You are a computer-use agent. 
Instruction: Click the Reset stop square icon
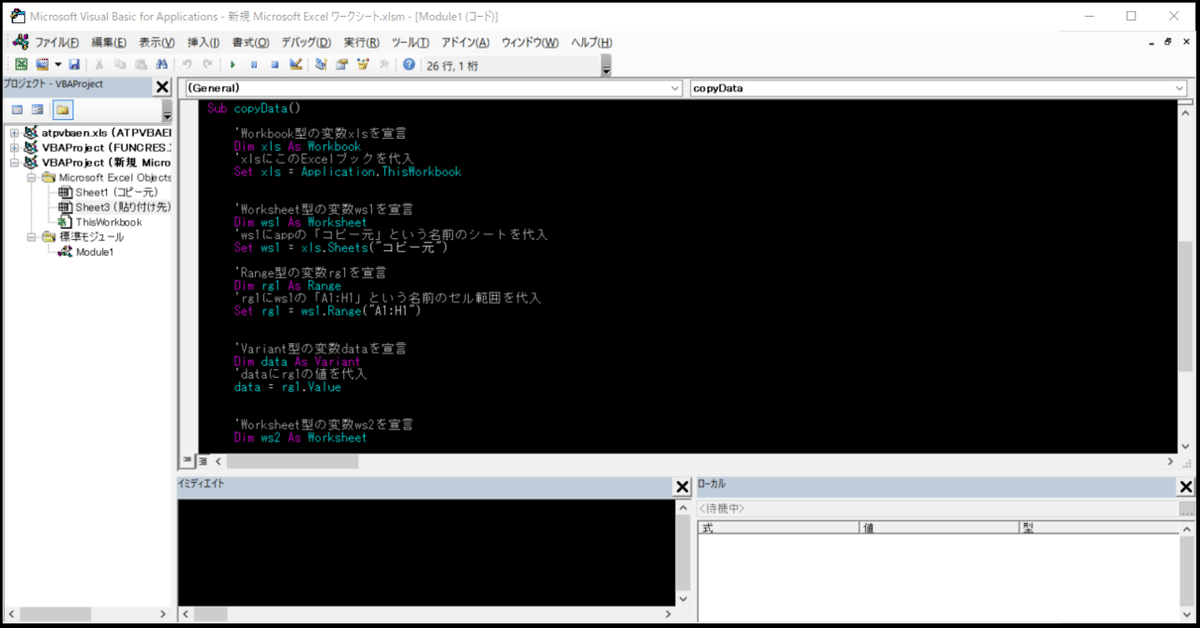tap(274, 64)
